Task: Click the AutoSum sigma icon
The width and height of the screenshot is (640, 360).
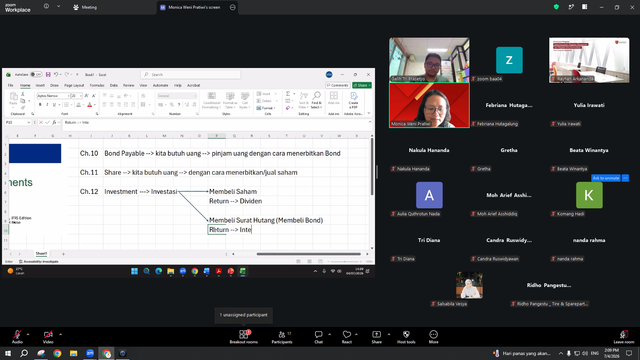Action: [288, 94]
